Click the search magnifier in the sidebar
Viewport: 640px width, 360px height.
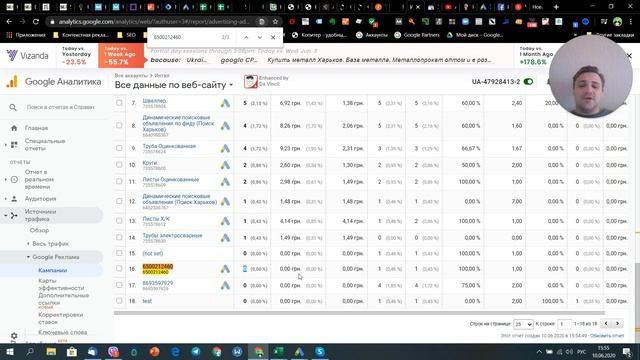(13, 107)
